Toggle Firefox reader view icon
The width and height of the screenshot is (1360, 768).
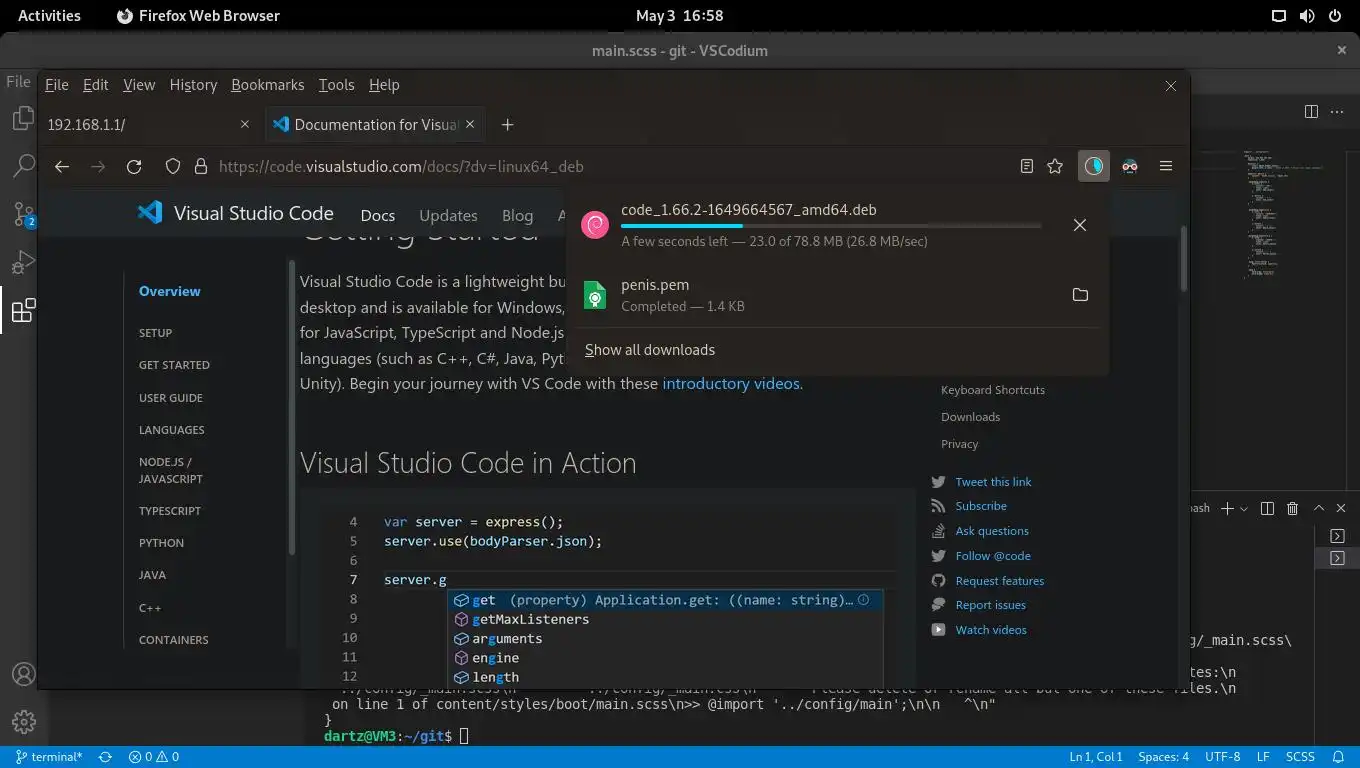(x=1027, y=166)
